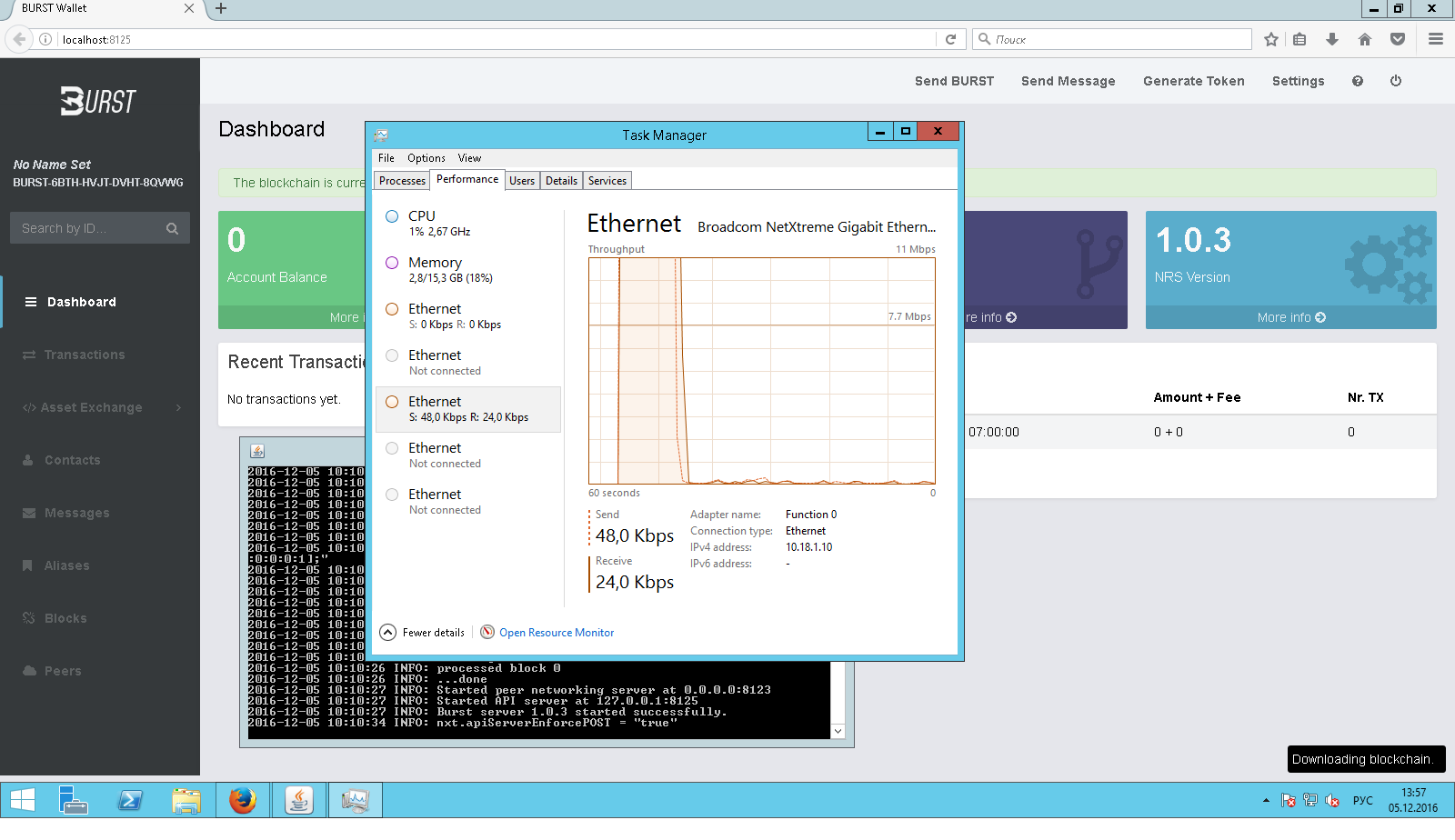Click the Ethernet throughput graph
This screenshot has height=840, width=1455.
pos(762,371)
